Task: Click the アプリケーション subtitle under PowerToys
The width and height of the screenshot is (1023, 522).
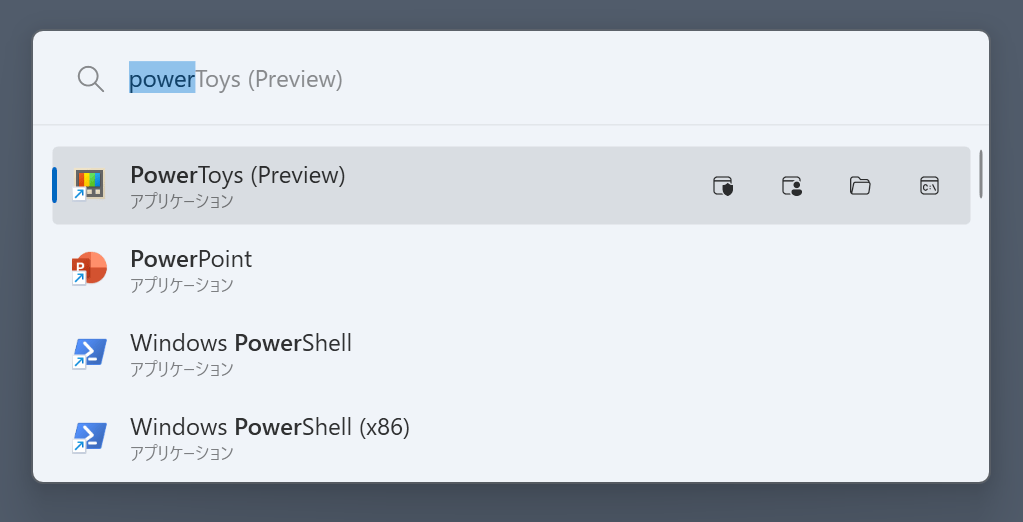Action: (182, 201)
